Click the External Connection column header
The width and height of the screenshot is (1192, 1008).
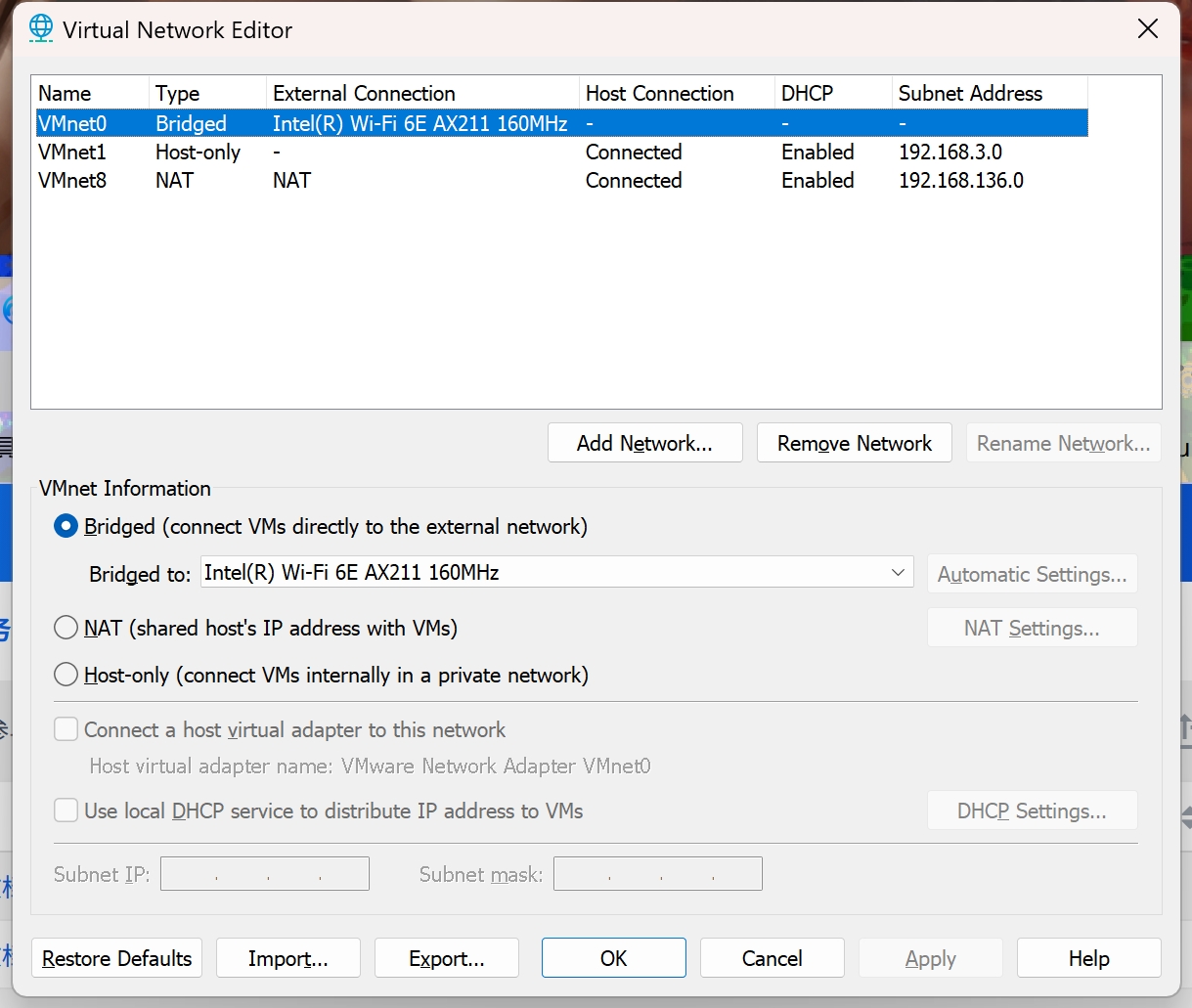[421, 94]
